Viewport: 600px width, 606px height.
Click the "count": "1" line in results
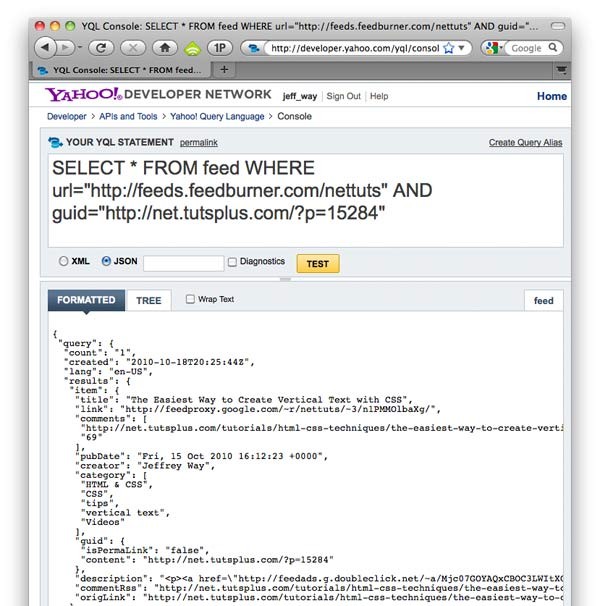100,353
